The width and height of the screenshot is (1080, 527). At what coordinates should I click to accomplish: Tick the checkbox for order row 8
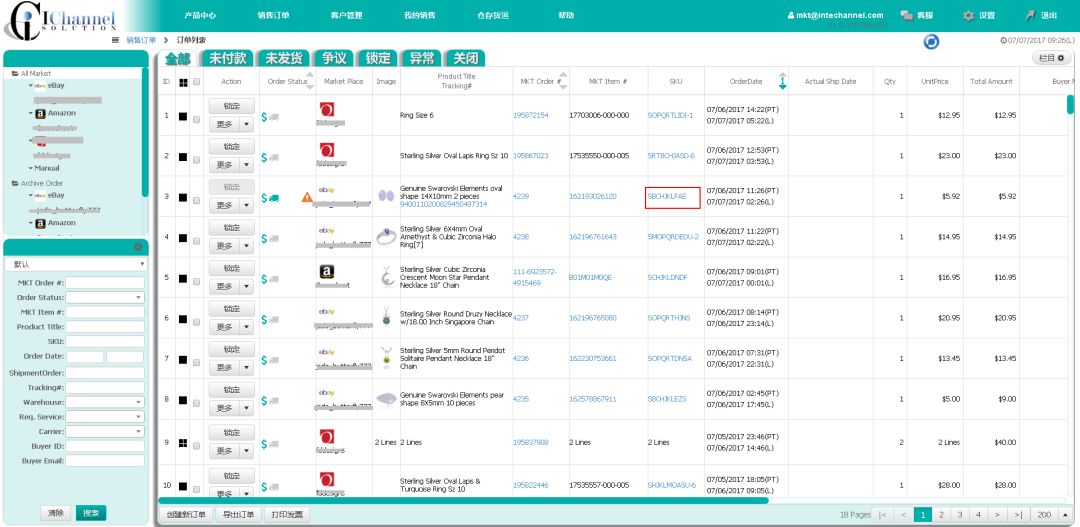pos(196,404)
